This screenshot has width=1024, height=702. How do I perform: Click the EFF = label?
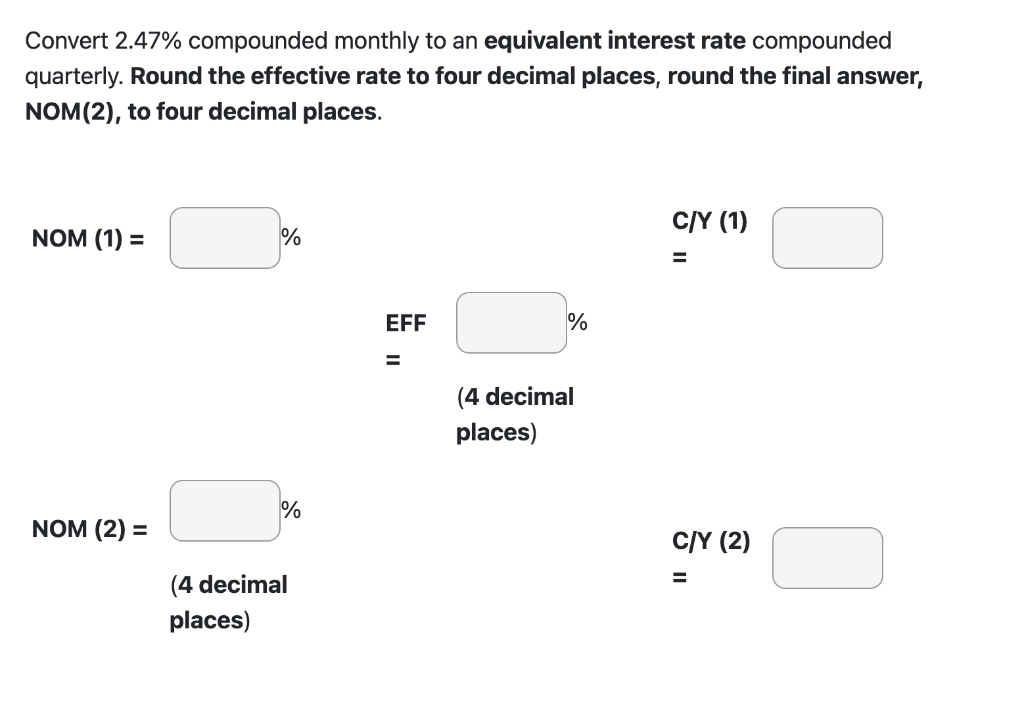click(x=405, y=340)
